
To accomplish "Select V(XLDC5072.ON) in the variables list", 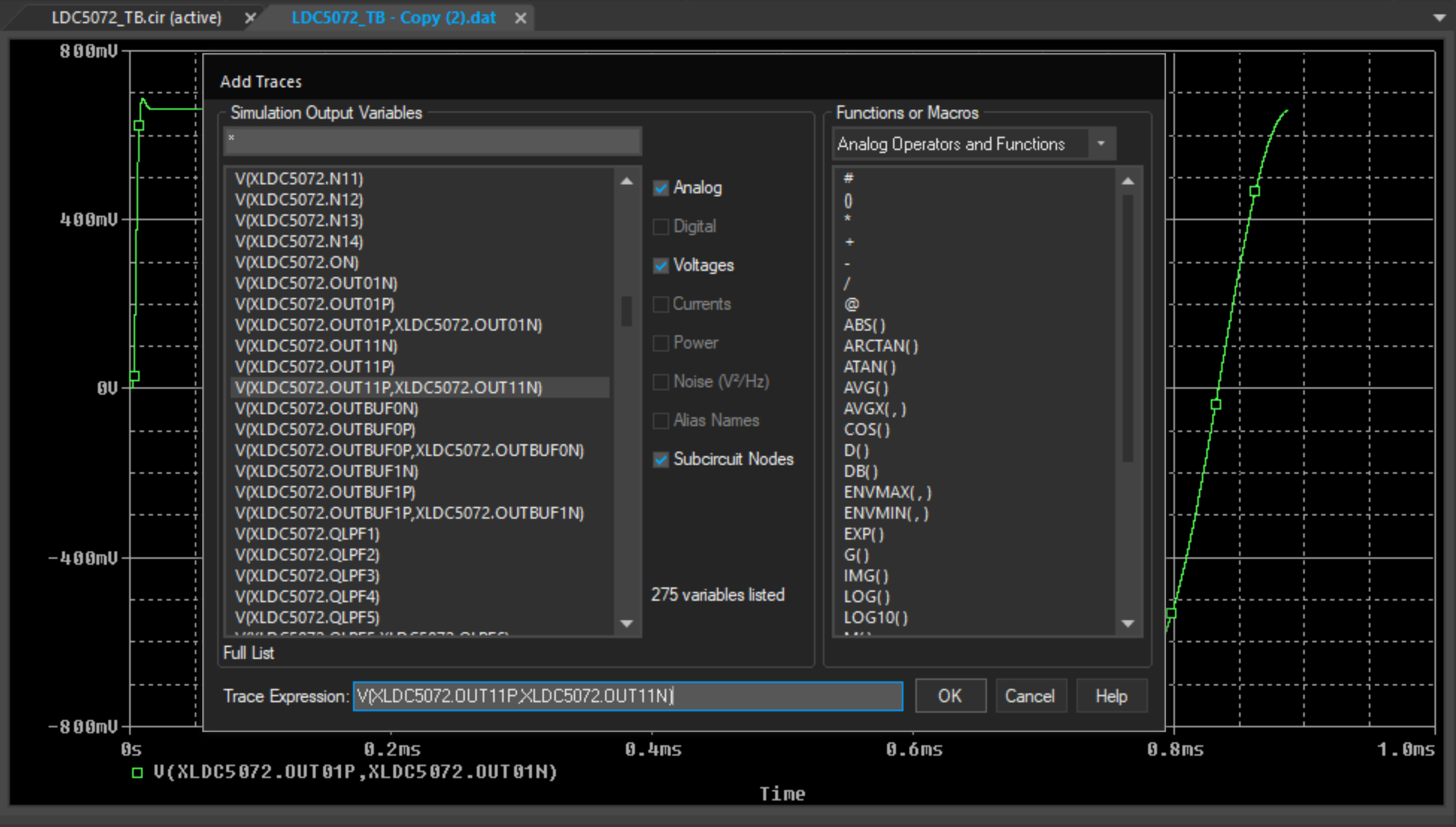I will (296, 262).
